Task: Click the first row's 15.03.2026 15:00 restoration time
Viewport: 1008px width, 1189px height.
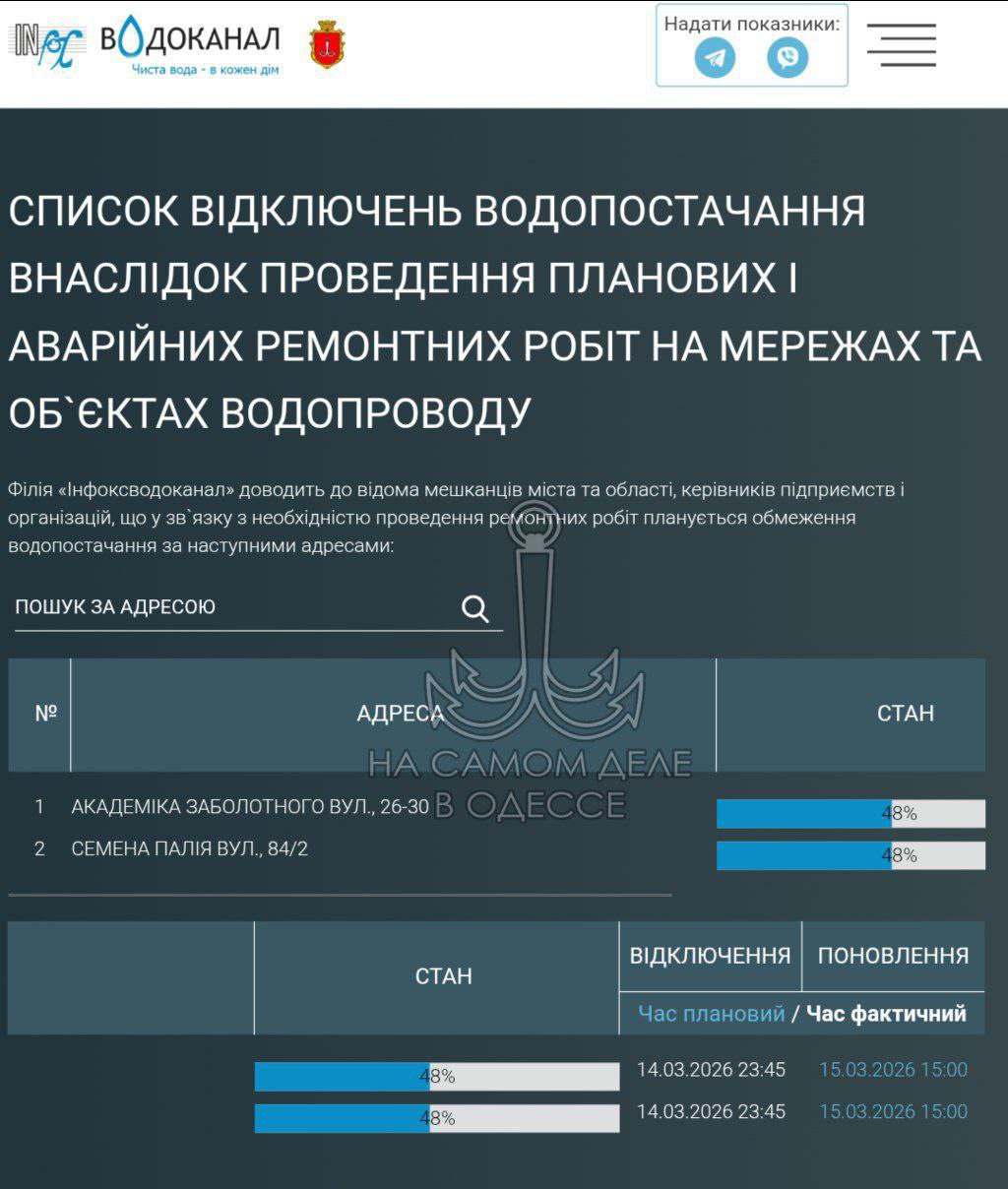Action: pos(893,1070)
